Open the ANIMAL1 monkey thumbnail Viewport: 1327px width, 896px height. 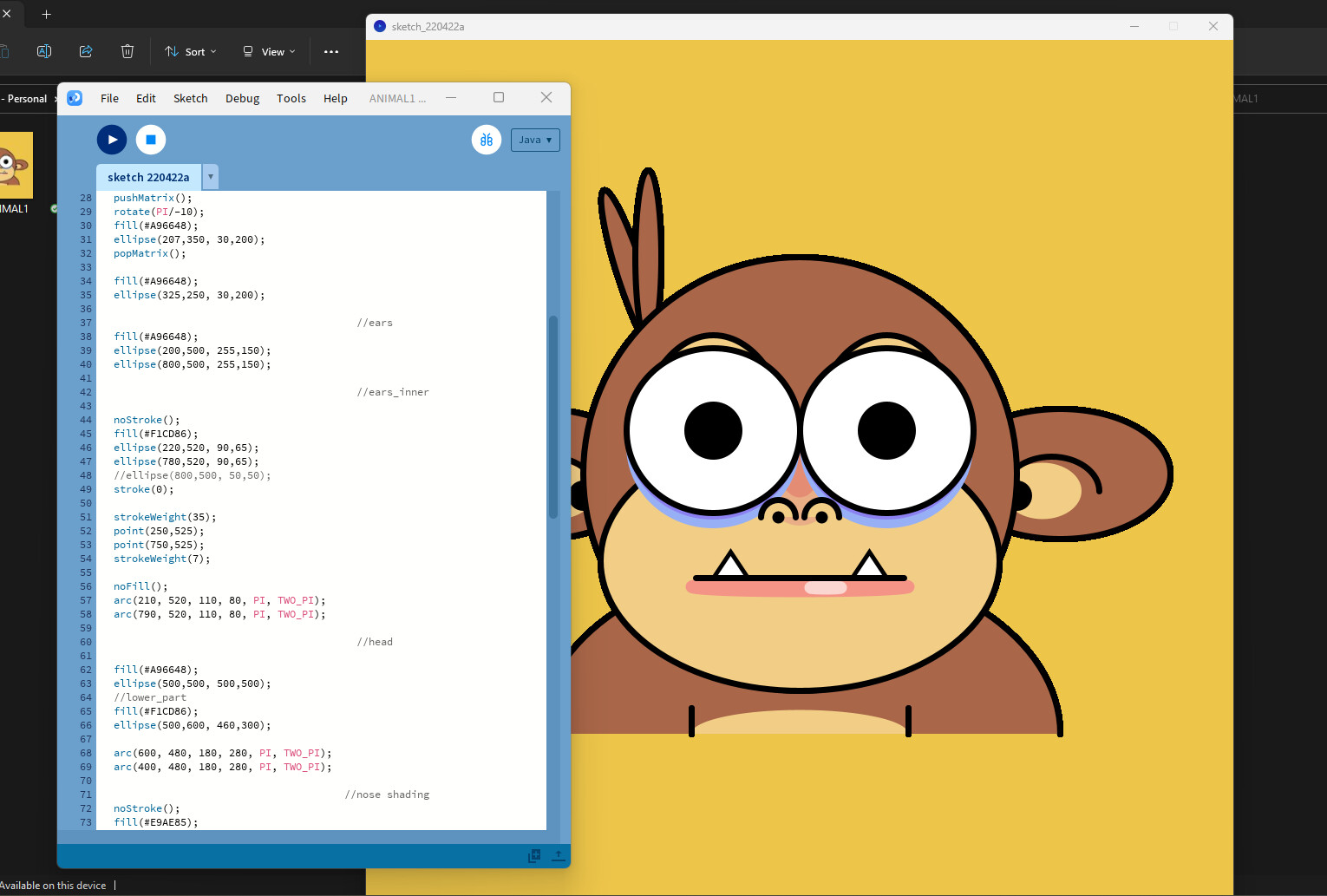[16, 165]
